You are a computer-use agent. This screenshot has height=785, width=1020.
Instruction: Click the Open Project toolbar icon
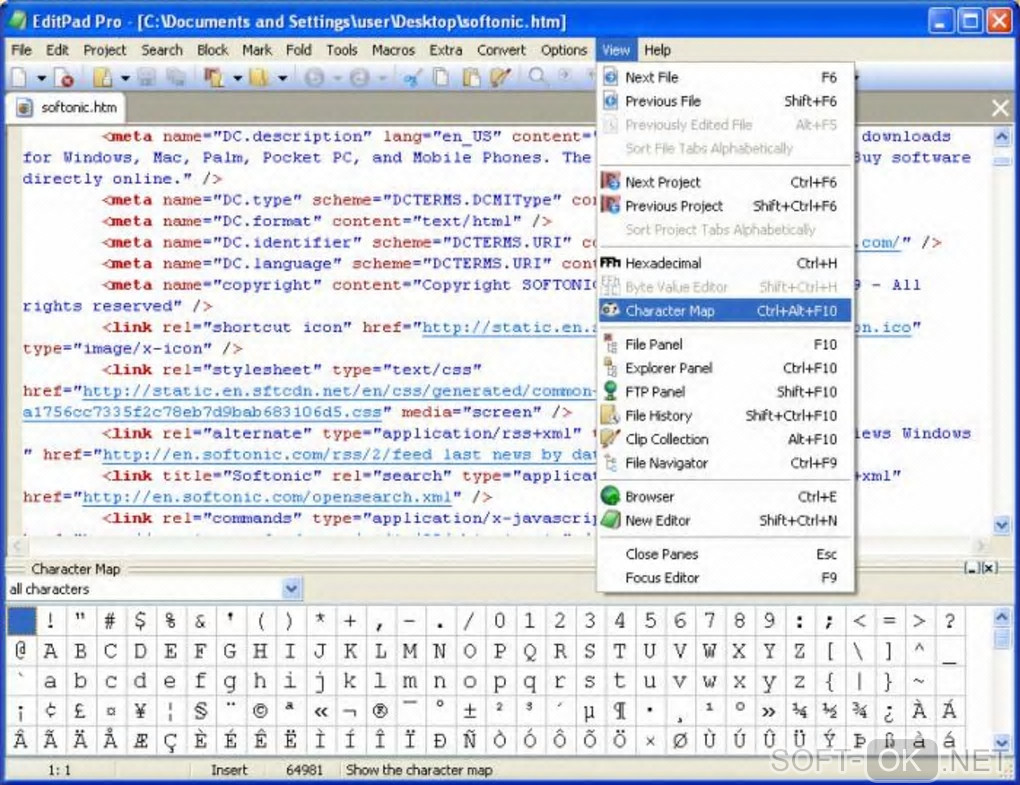click(214, 78)
